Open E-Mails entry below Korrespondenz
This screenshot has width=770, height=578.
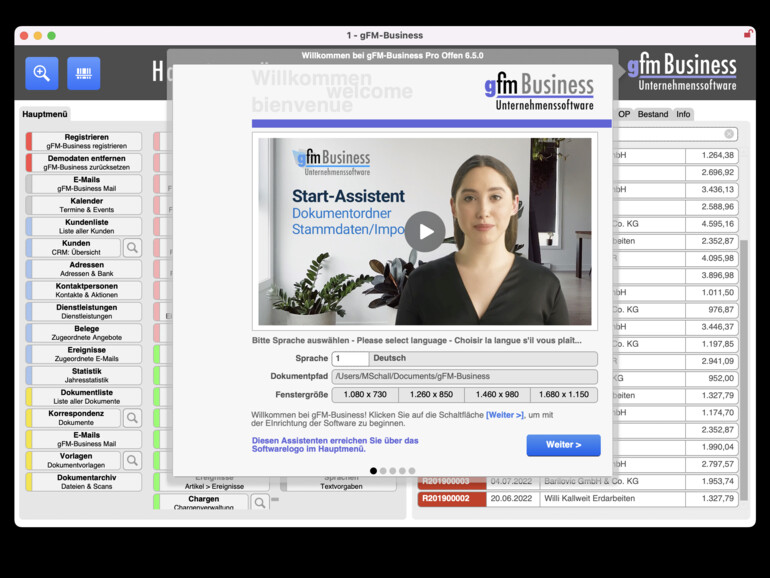click(84, 439)
